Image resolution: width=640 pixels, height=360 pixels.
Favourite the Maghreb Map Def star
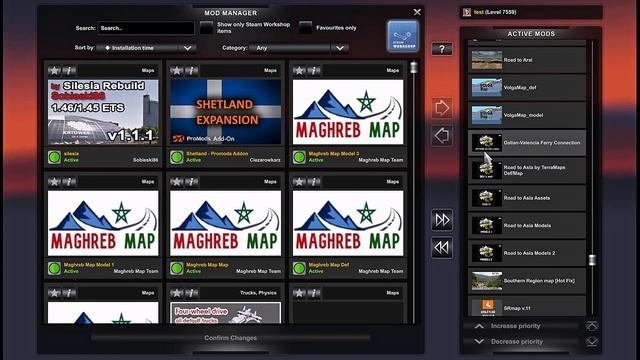pos(299,182)
